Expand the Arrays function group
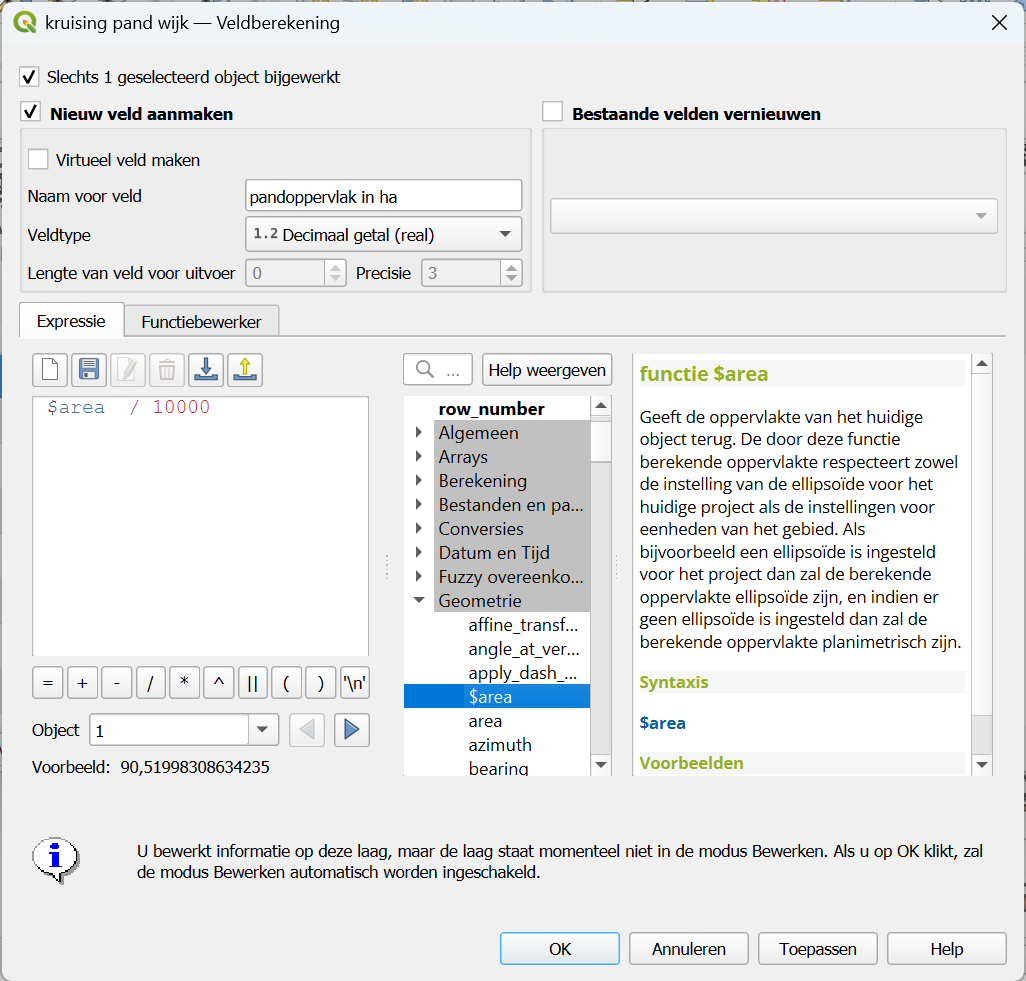The width and height of the screenshot is (1026, 981). (419, 457)
